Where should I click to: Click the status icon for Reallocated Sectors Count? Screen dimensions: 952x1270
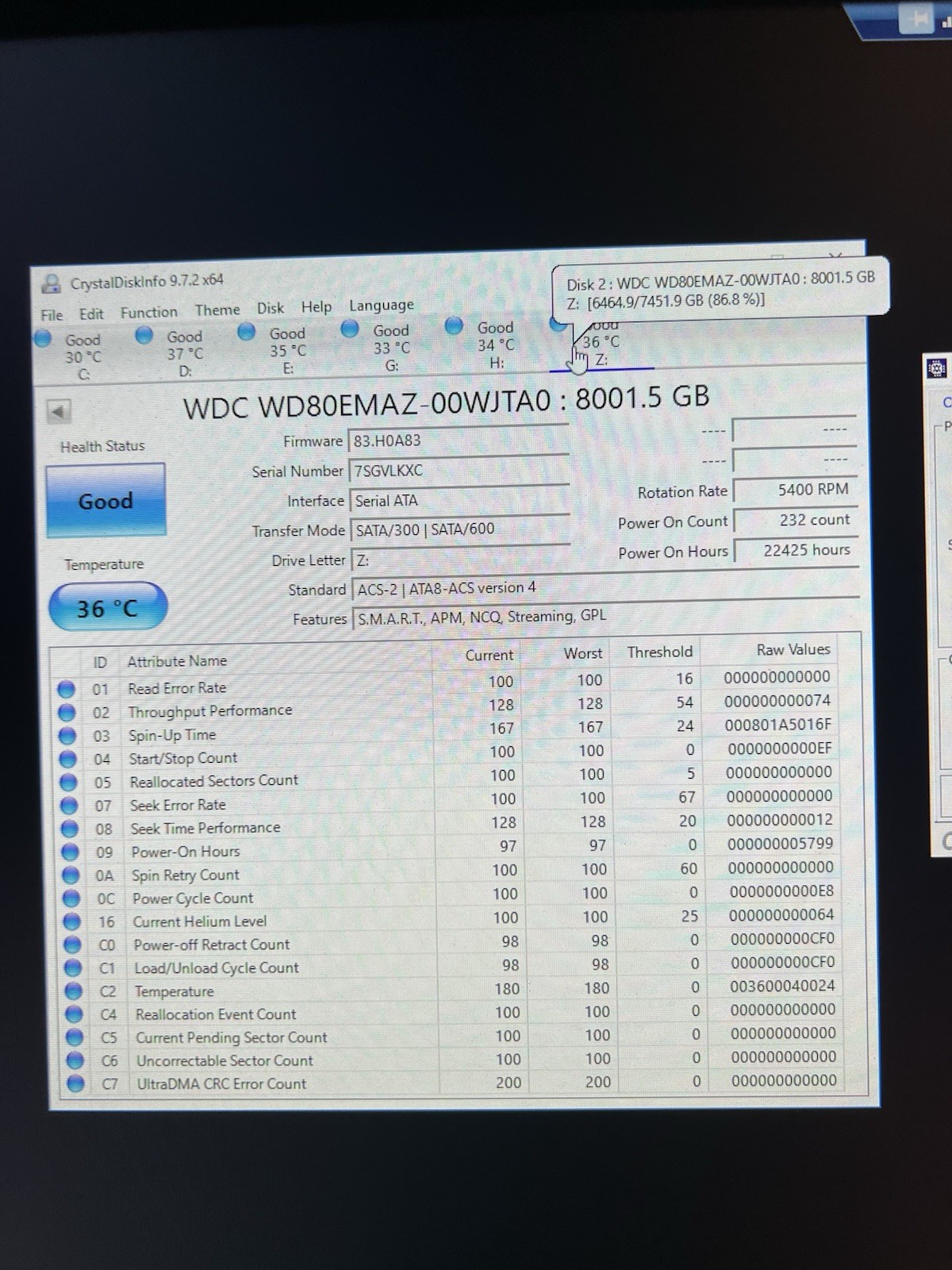coord(69,783)
